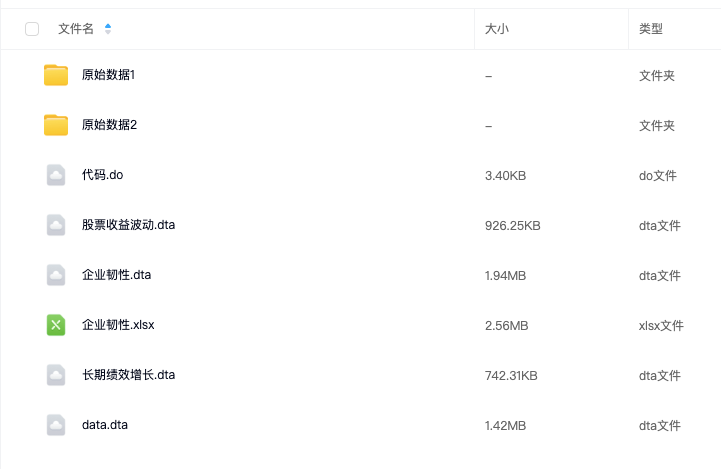Click the data.dta file icon
This screenshot has height=469, width=721.
[x=56, y=425]
